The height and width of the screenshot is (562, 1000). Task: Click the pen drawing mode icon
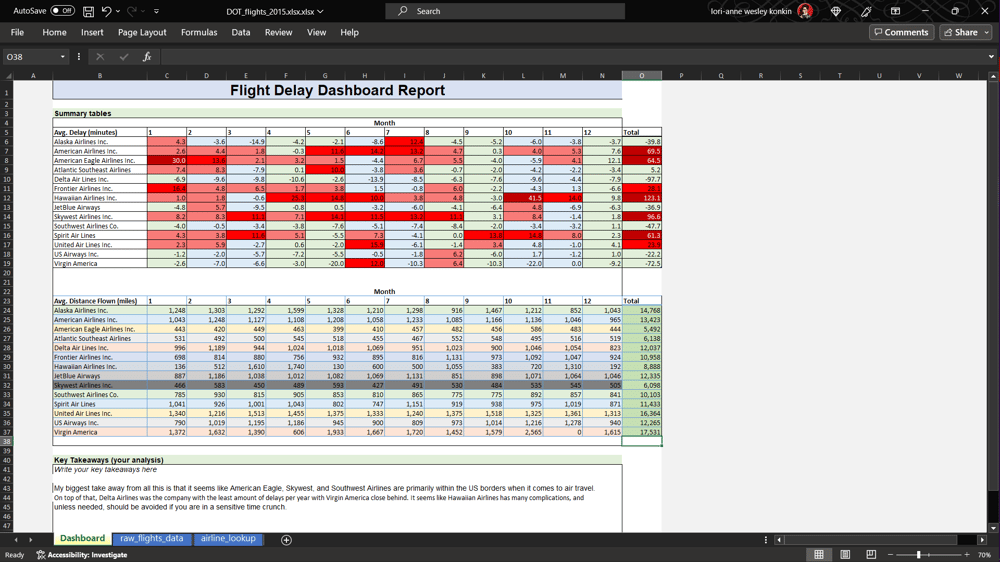point(865,11)
